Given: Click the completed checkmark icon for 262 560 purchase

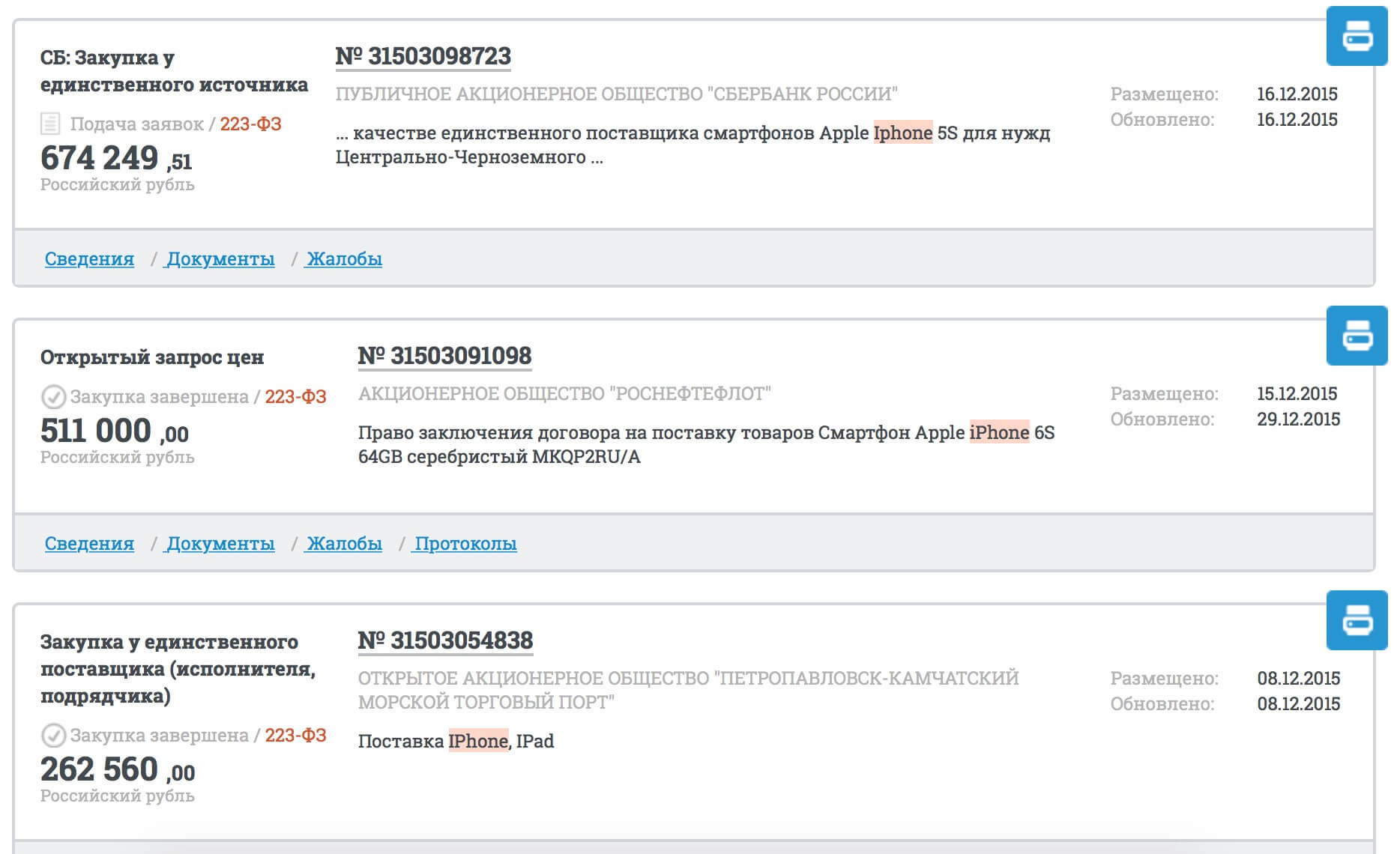Looking at the screenshot, I should click(53, 735).
